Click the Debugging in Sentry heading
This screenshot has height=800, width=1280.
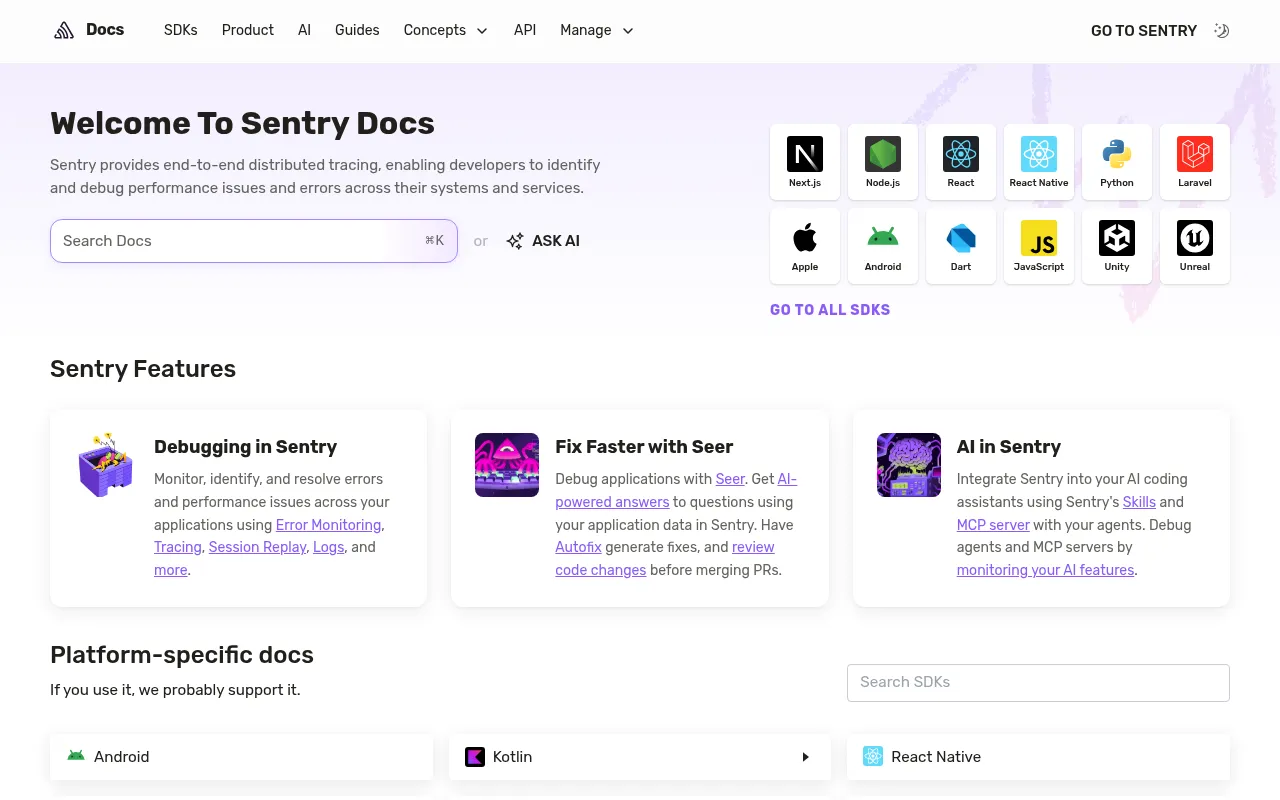pyautogui.click(x=245, y=447)
